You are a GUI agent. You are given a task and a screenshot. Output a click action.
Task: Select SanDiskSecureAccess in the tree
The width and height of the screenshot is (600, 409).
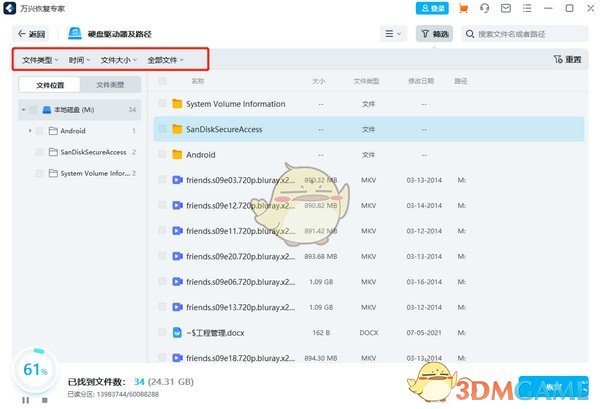point(93,152)
